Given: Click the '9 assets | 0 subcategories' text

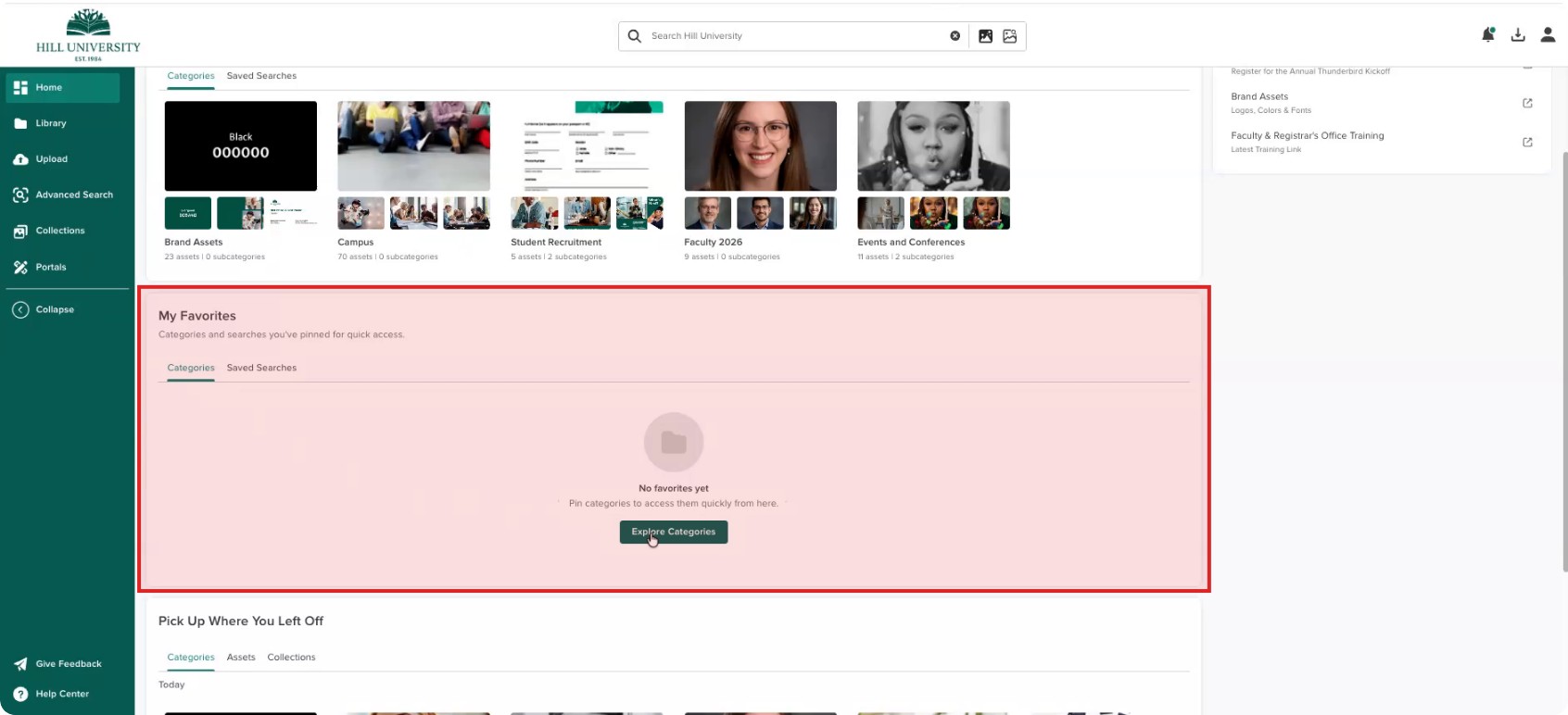Looking at the screenshot, I should pos(732,257).
